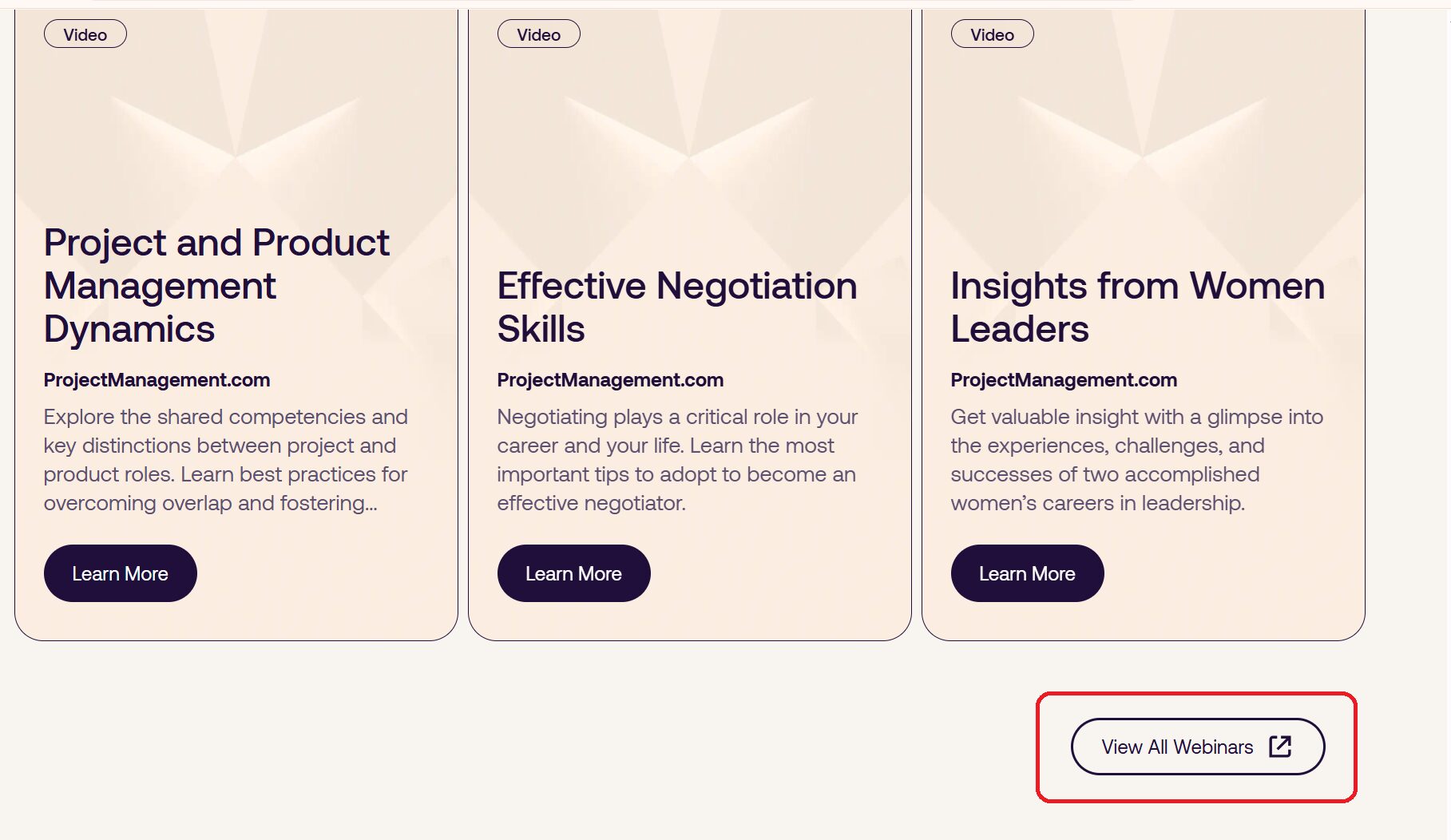
Task: Click ProjectManagement.com on the Negotiation card
Action: tap(610, 380)
